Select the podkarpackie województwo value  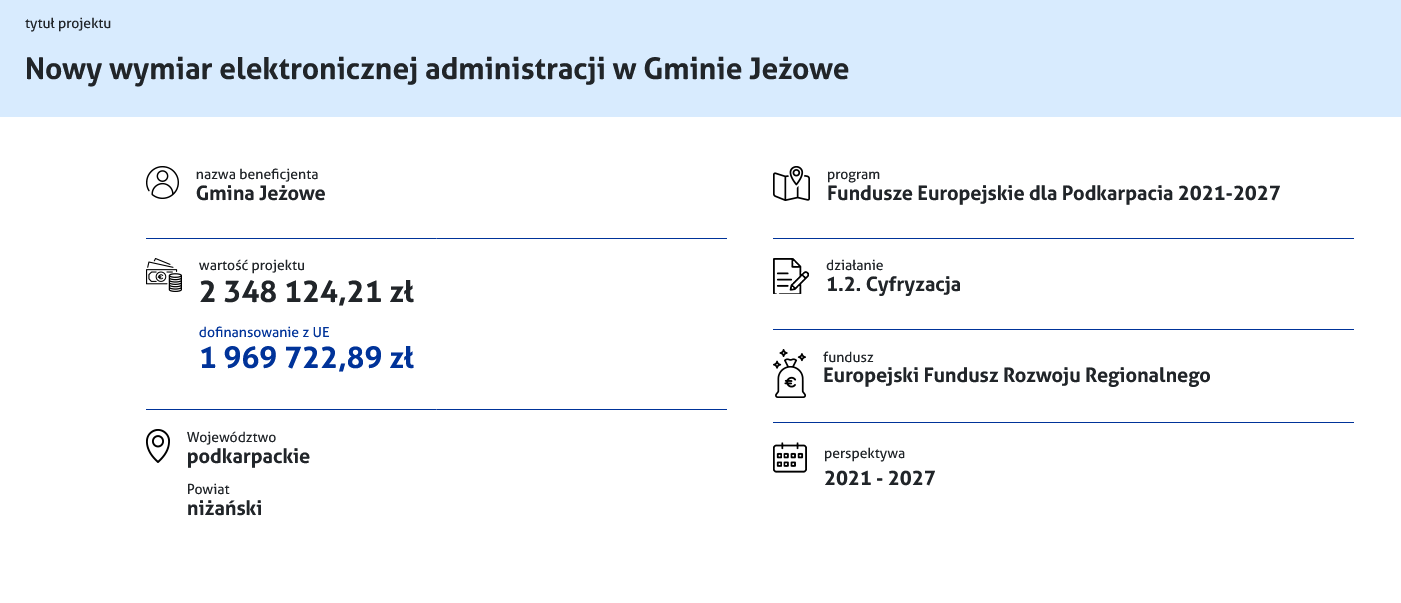point(248,456)
